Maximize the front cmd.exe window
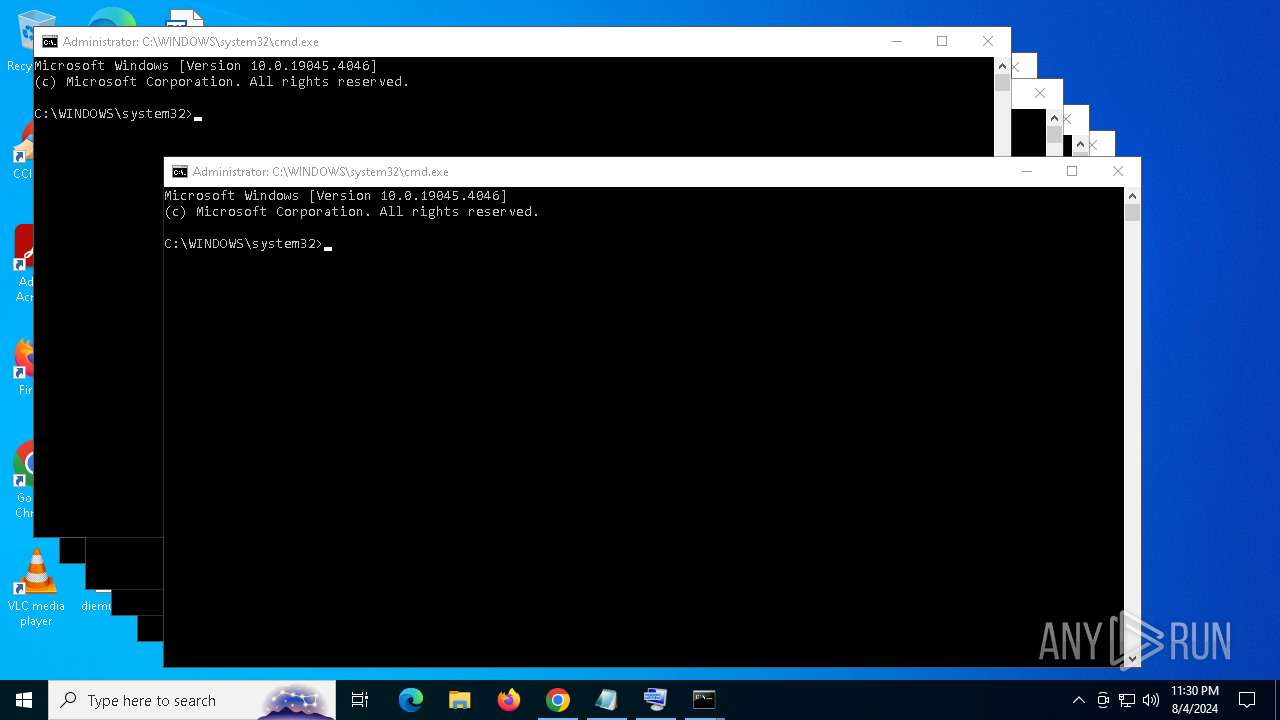 [1072, 171]
